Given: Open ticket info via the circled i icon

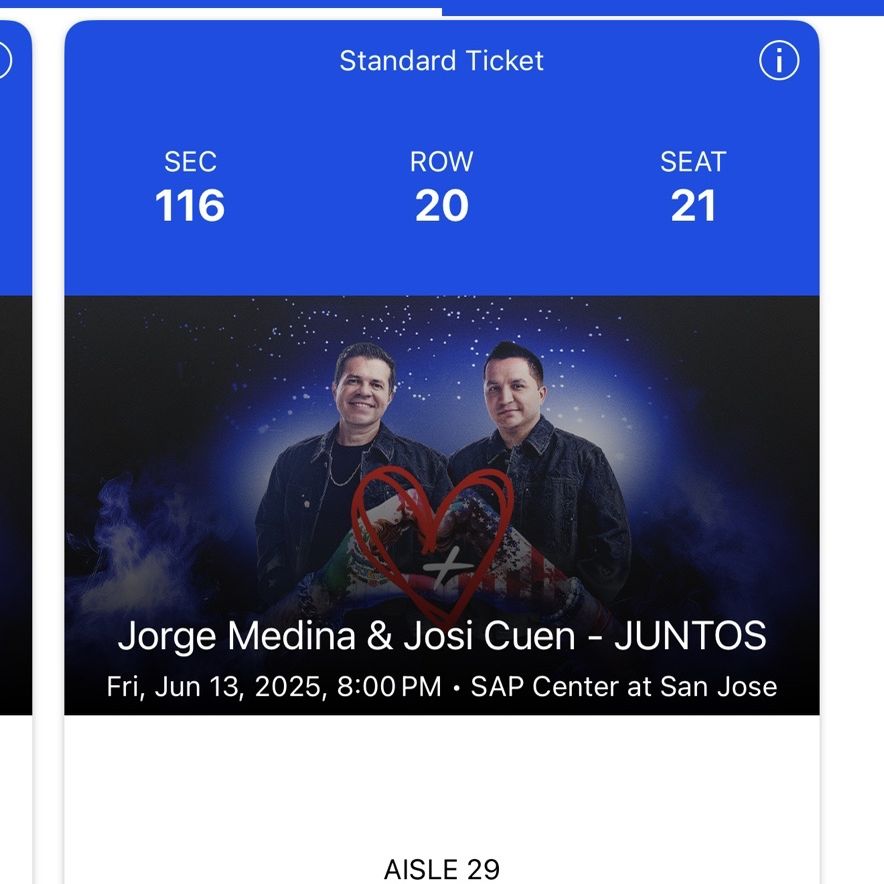Looking at the screenshot, I should point(779,60).
